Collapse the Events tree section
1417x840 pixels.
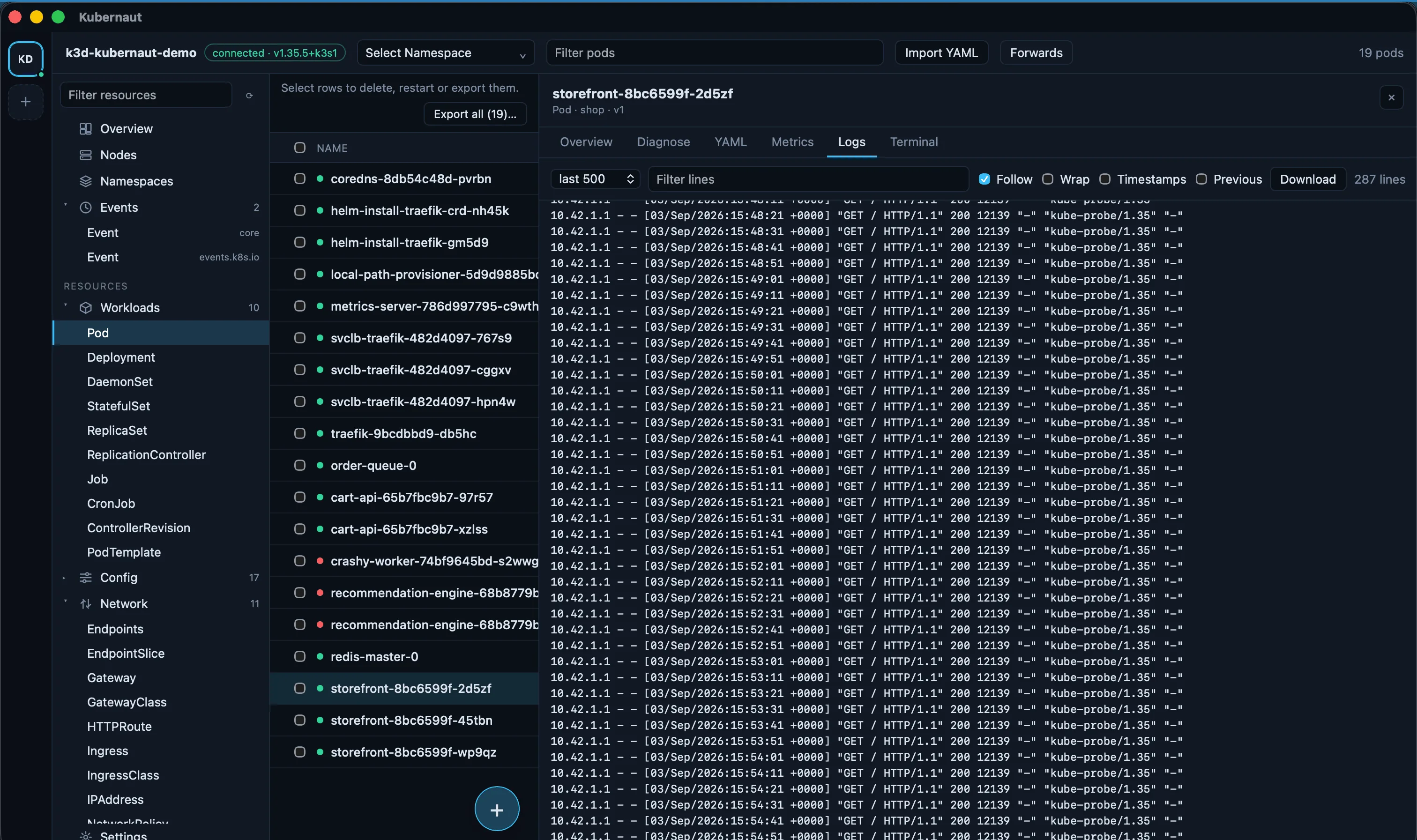[x=65, y=206]
